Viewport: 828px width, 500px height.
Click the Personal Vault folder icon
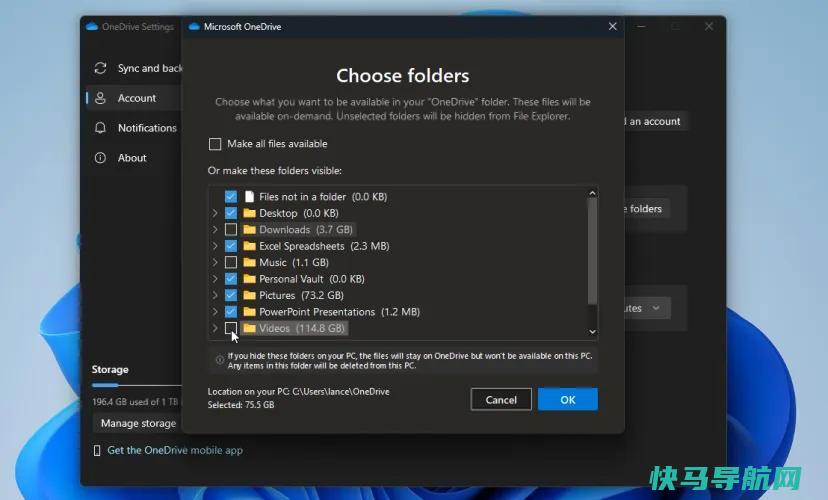coord(250,278)
